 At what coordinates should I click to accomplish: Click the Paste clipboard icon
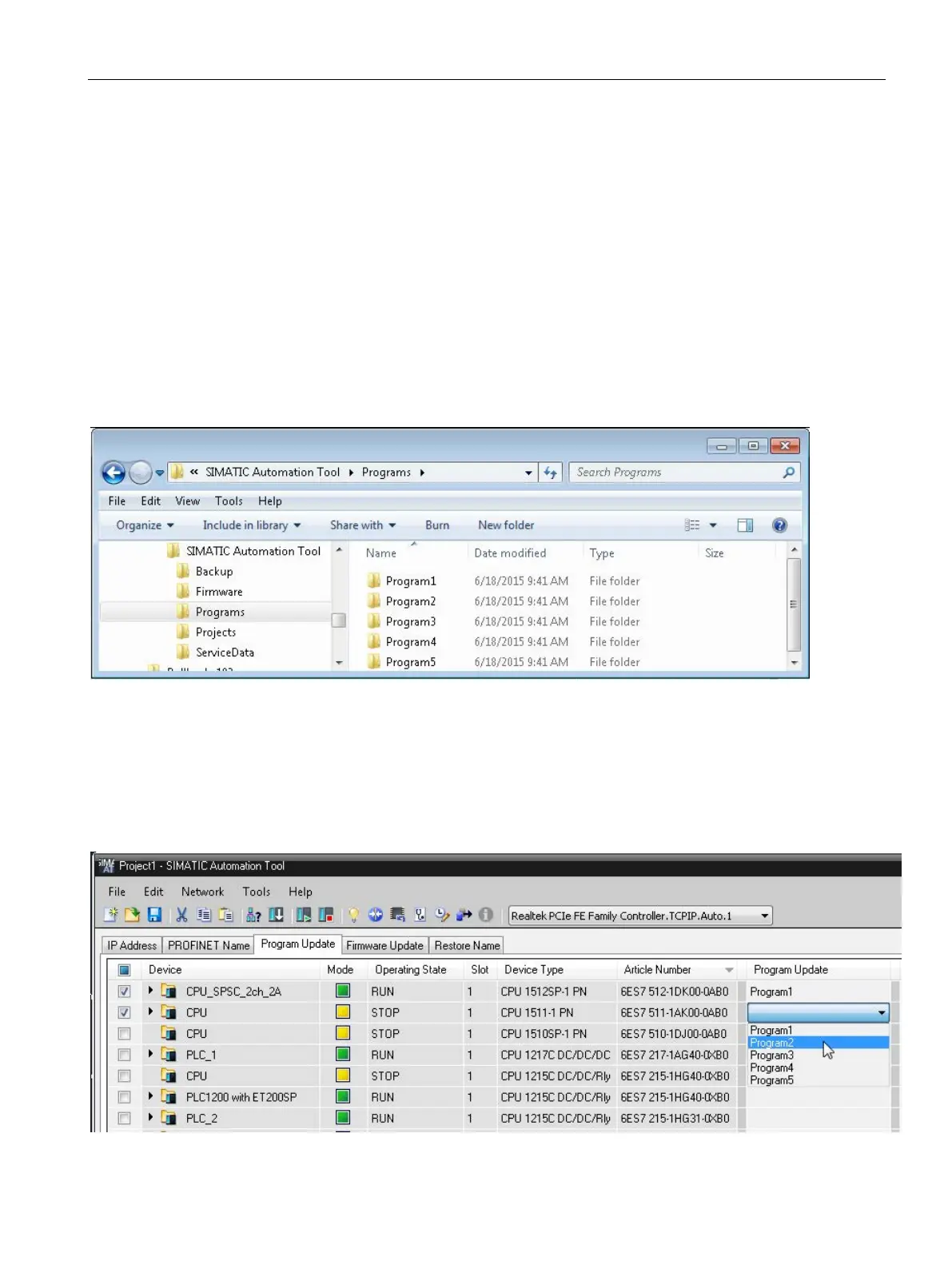(x=226, y=915)
